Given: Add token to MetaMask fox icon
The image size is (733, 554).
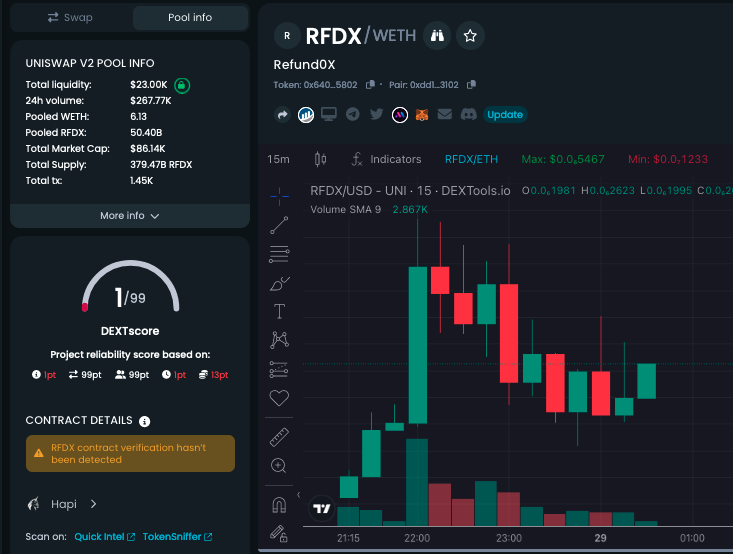Looking at the screenshot, I should tap(422, 115).
